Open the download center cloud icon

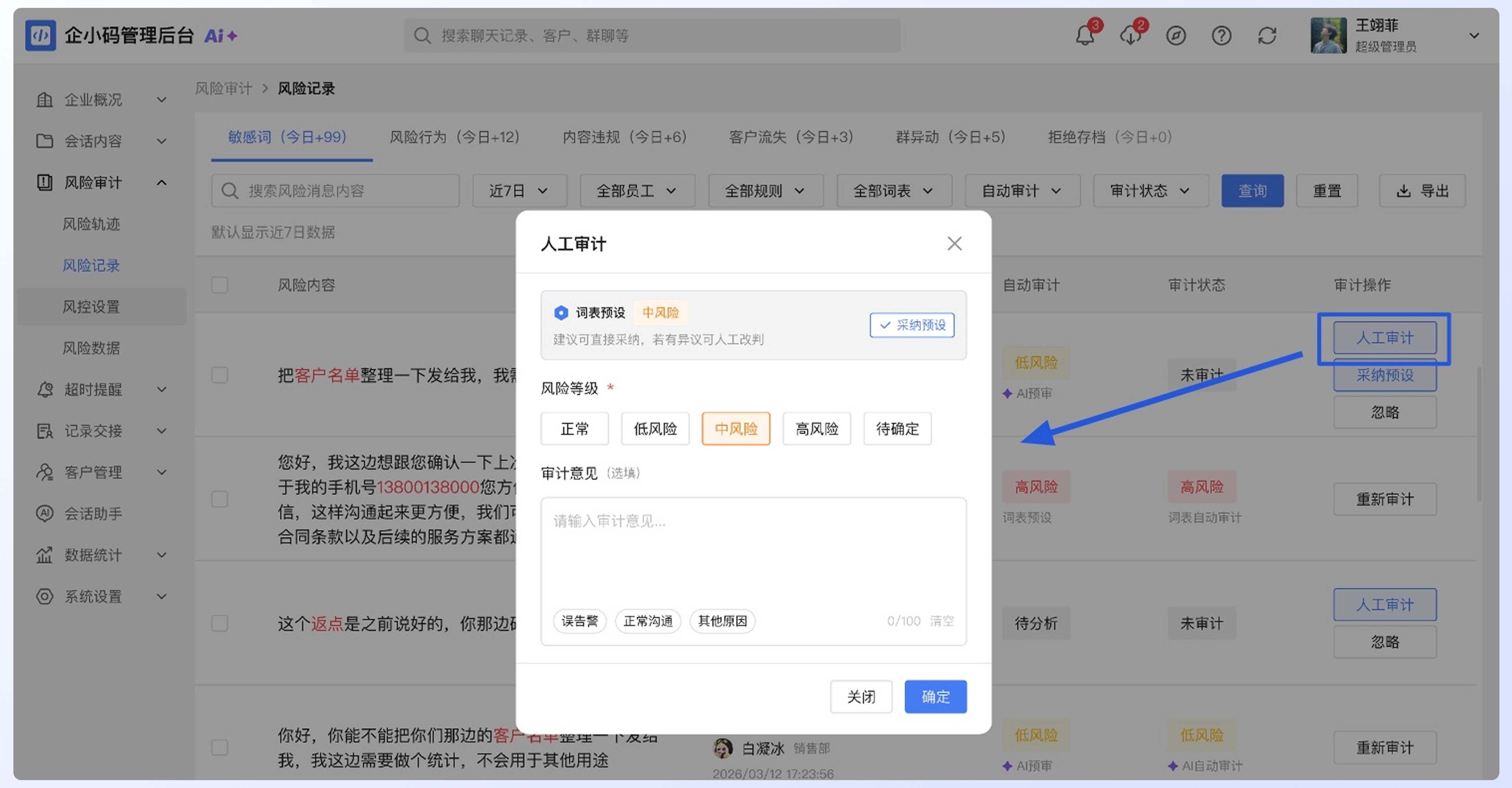coord(1130,36)
